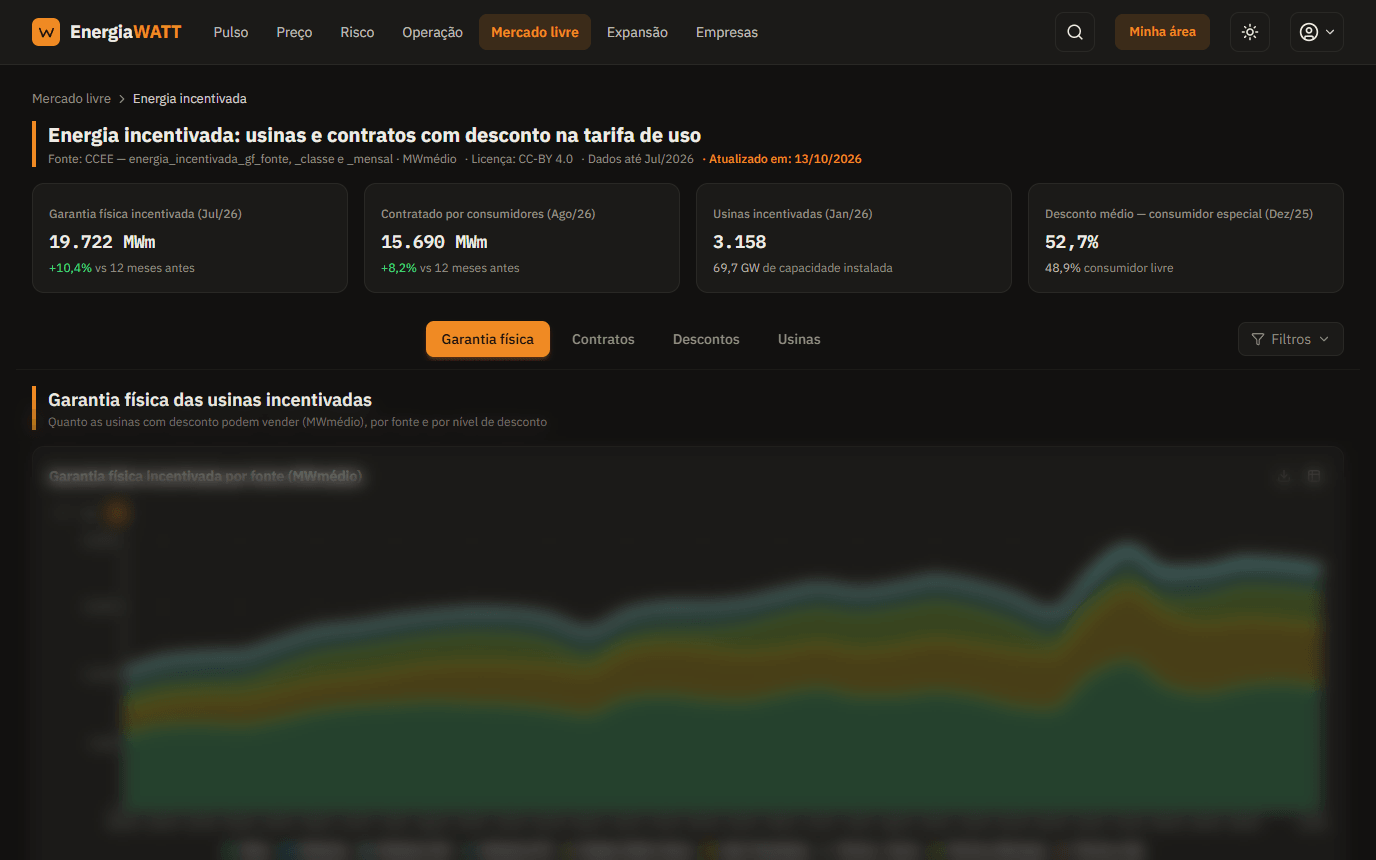Image resolution: width=1376 pixels, height=860 pixels.
Task: Expand the Filtros dropdown
Action: pos(1290,339)
